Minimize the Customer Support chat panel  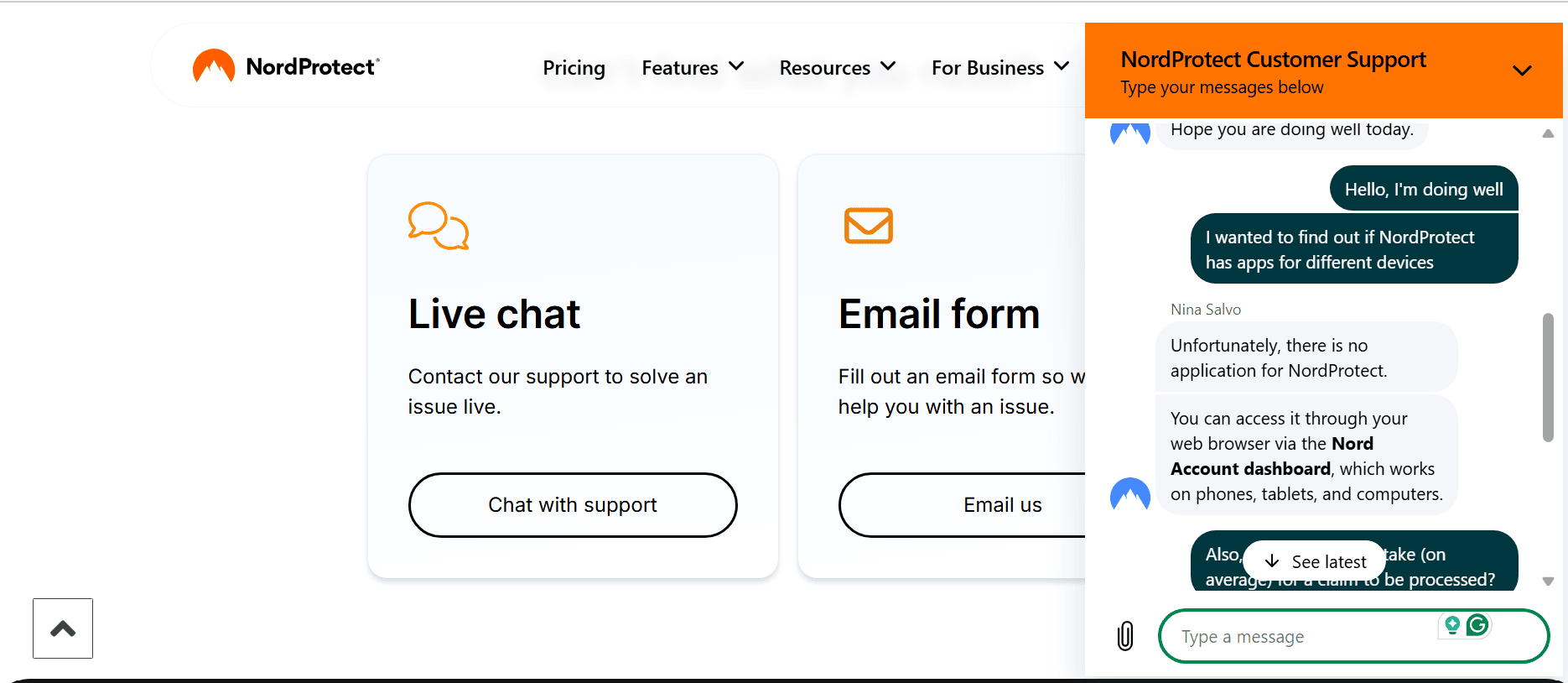[x=1522, y=70]
